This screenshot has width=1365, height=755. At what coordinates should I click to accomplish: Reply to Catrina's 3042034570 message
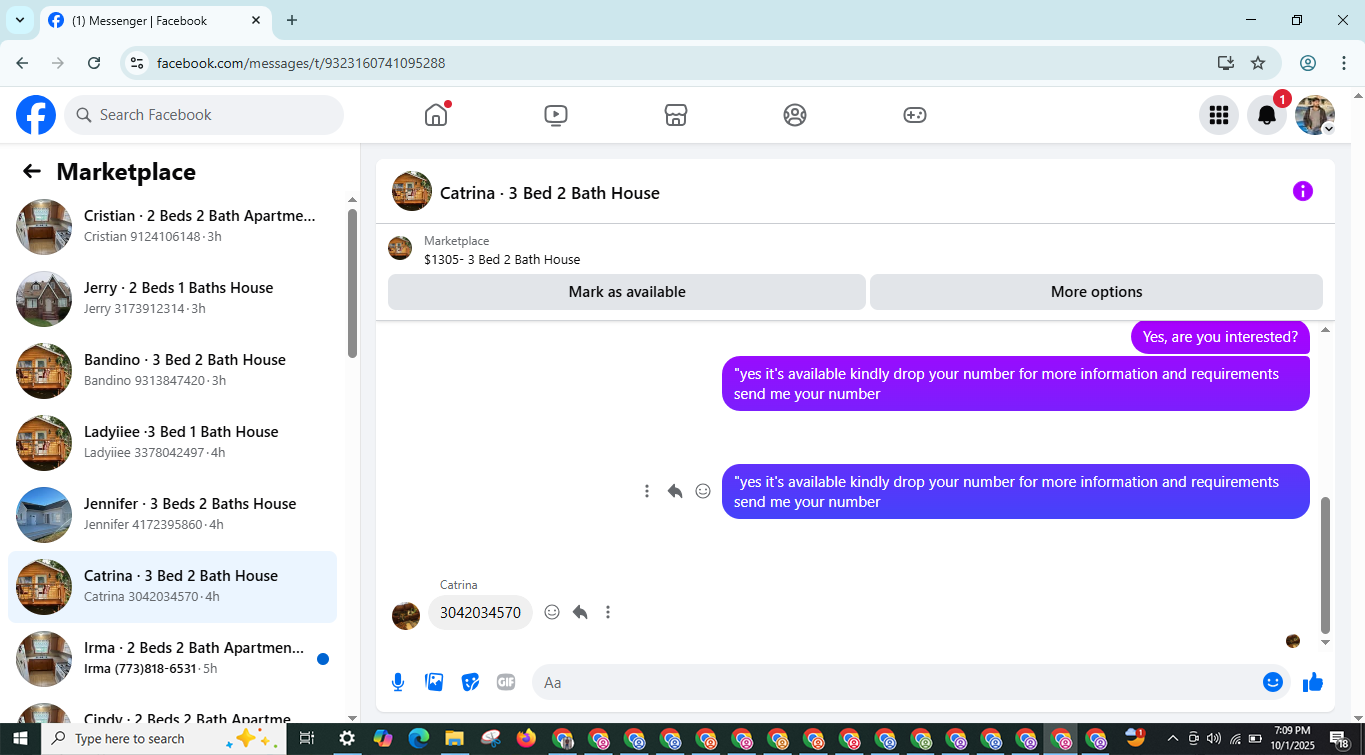point(580,612)
